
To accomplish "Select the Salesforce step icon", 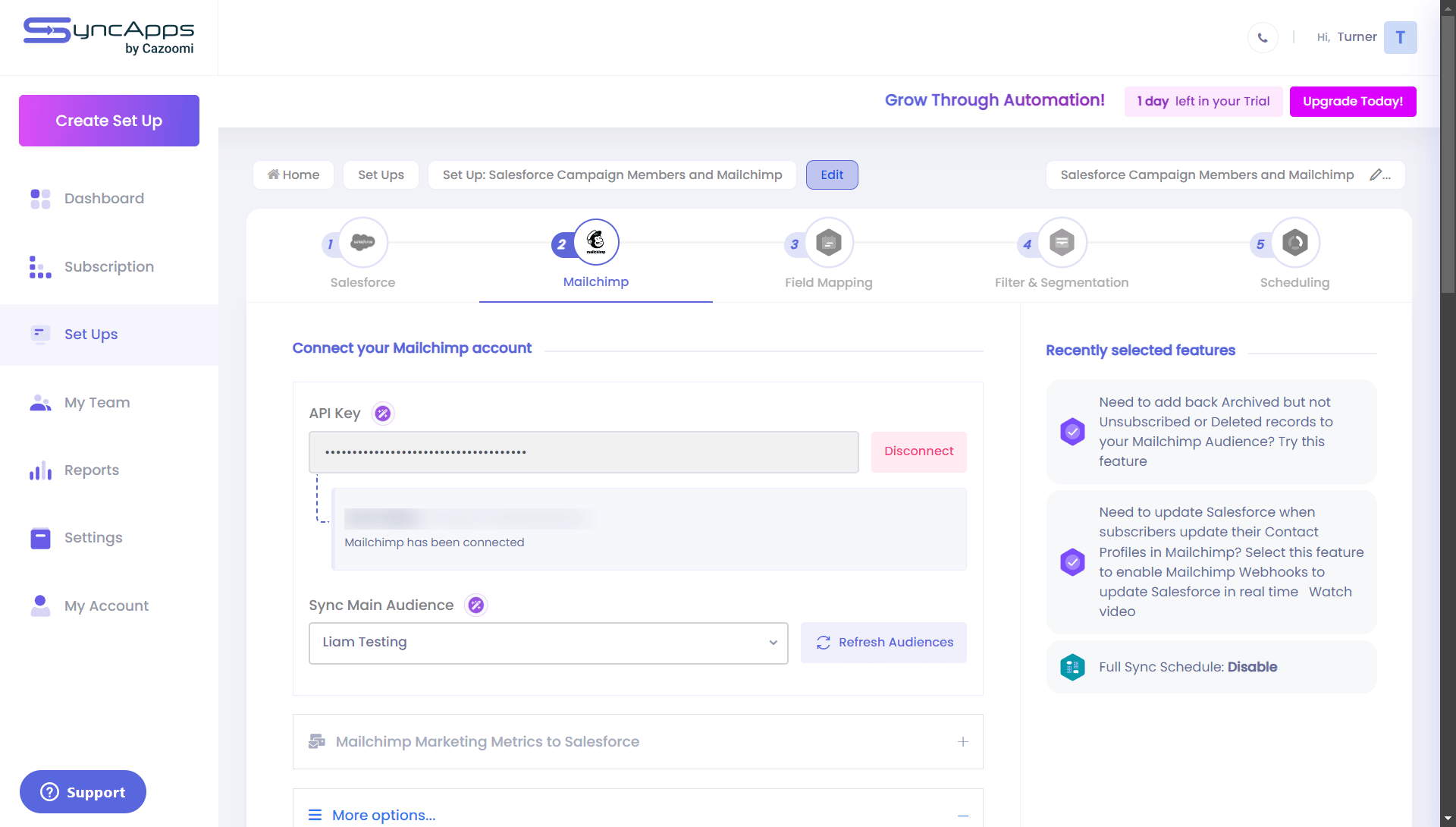I will [362, 243].
